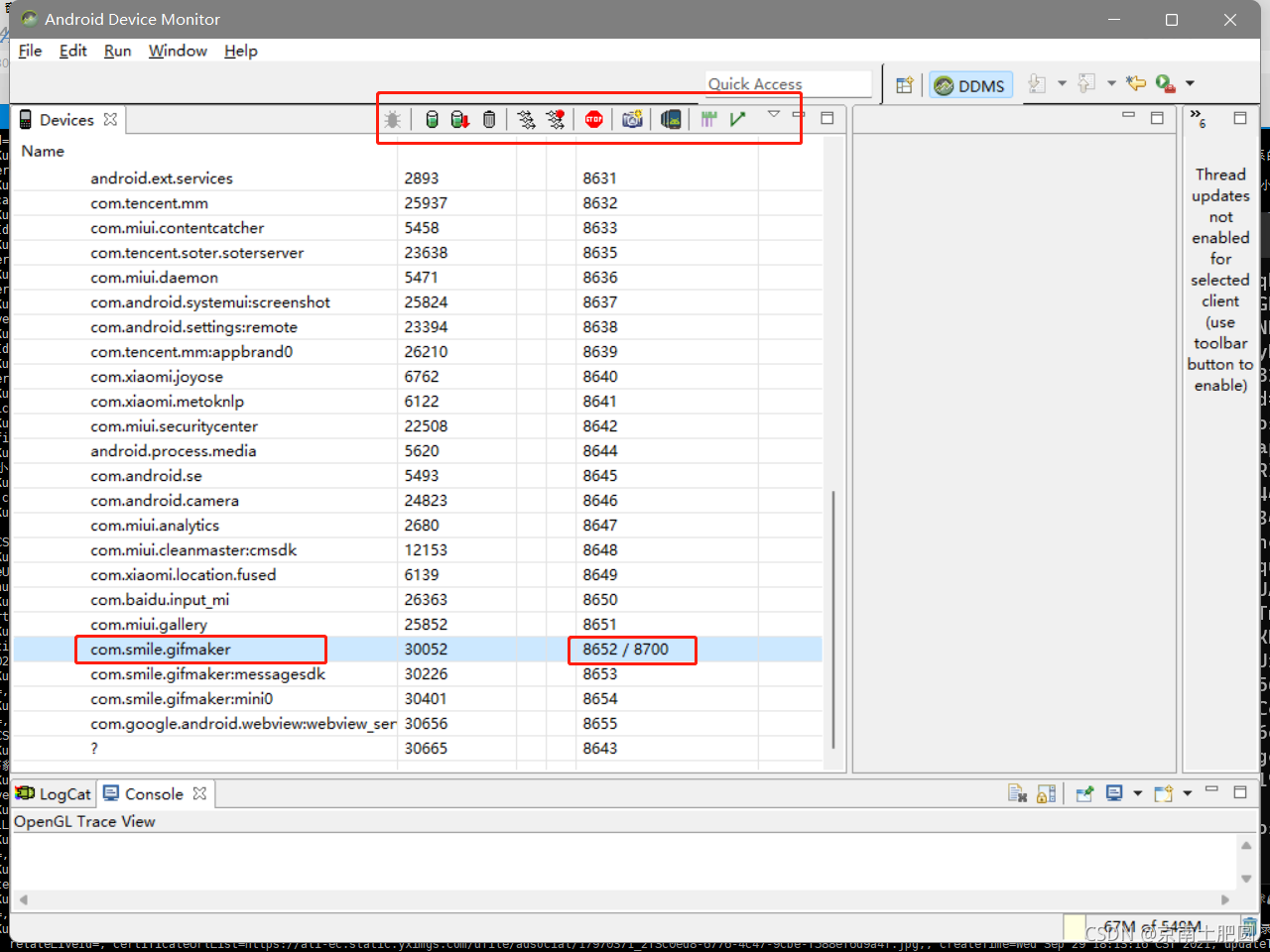Click the Debug selected process bug icon

[393, 120]
